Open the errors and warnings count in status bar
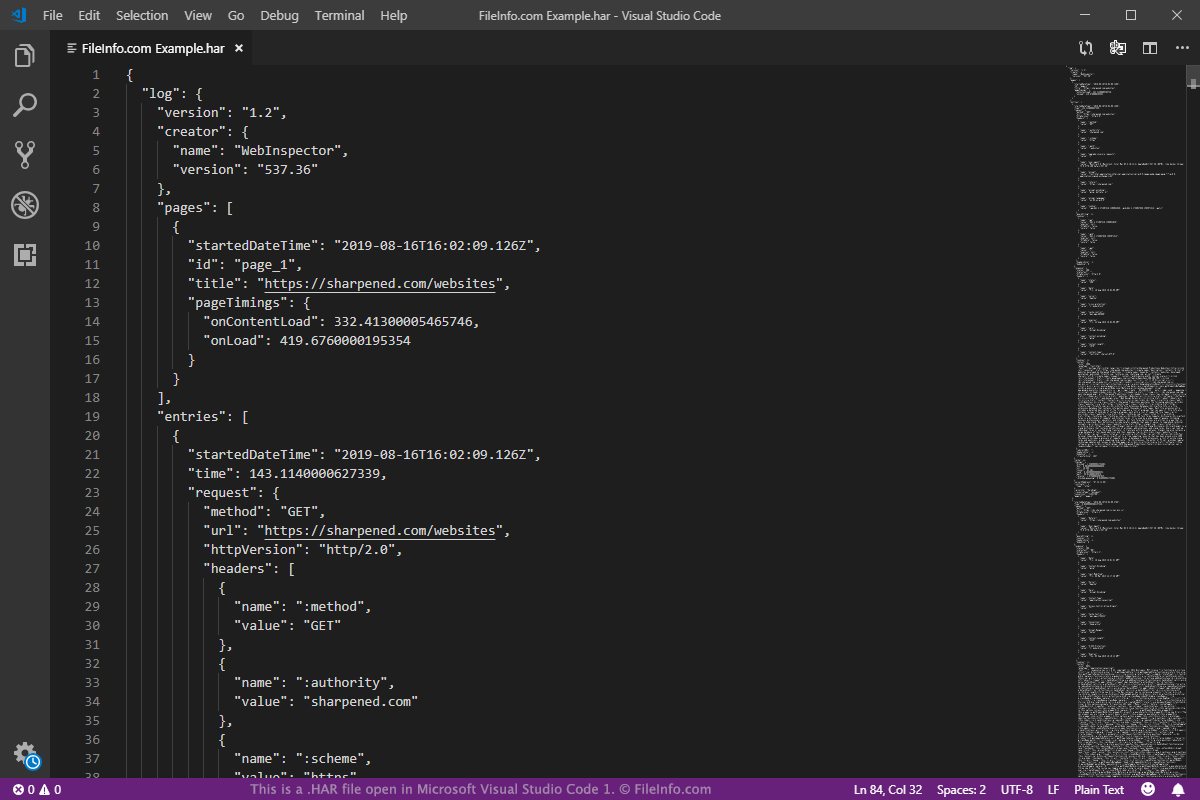Viewport: 1200px width, 800px height. click(x=37, y=790)
